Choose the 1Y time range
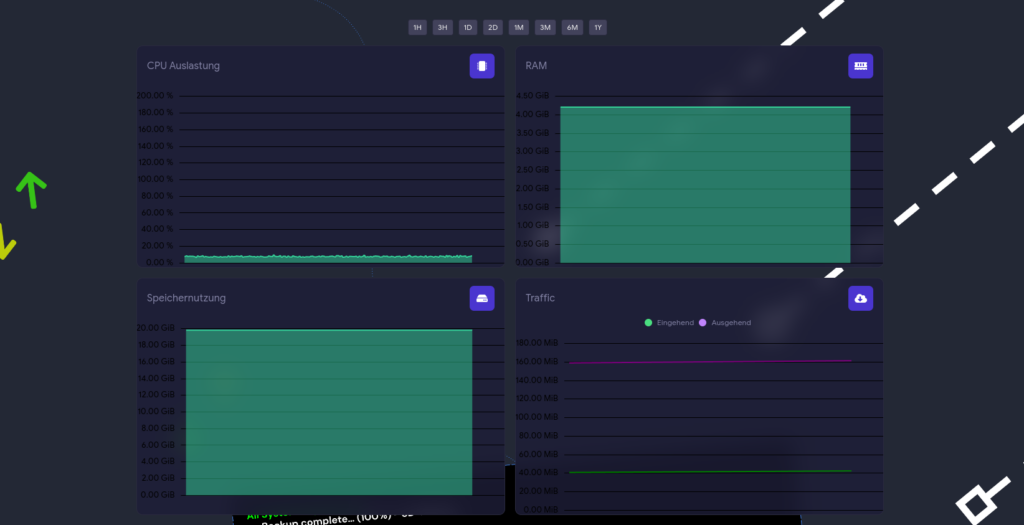Screen dimensions: 1024x525 597,27
